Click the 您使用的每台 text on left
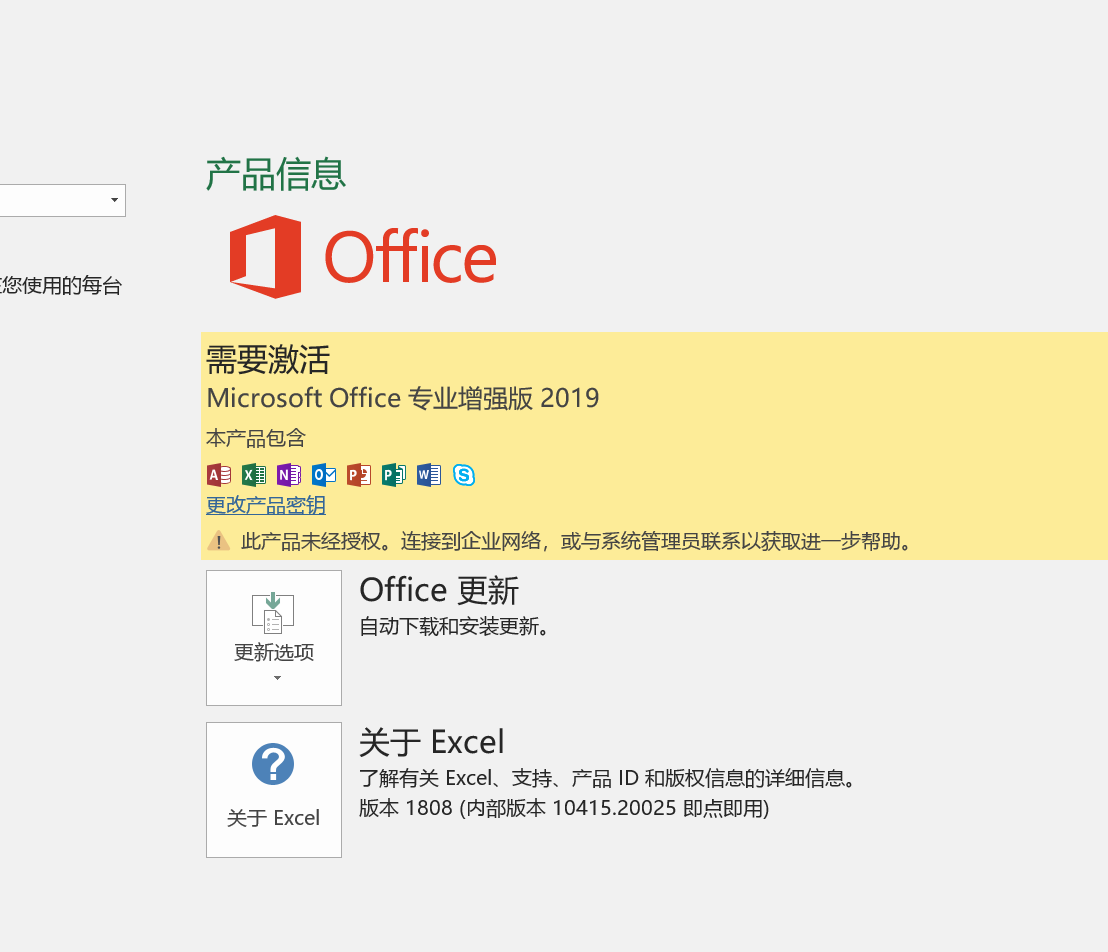 click(61, 286)
